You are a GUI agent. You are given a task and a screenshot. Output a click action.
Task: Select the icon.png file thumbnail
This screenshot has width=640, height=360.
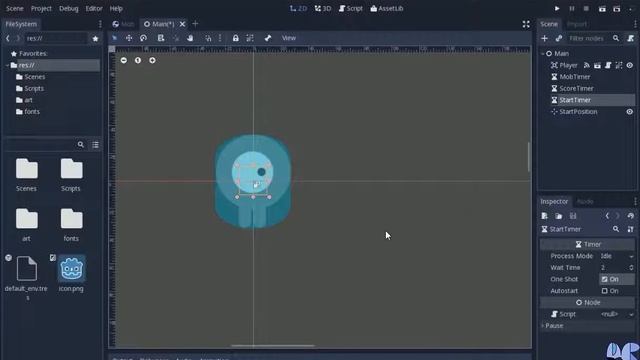pyautogui.click(x=71, y=269)
